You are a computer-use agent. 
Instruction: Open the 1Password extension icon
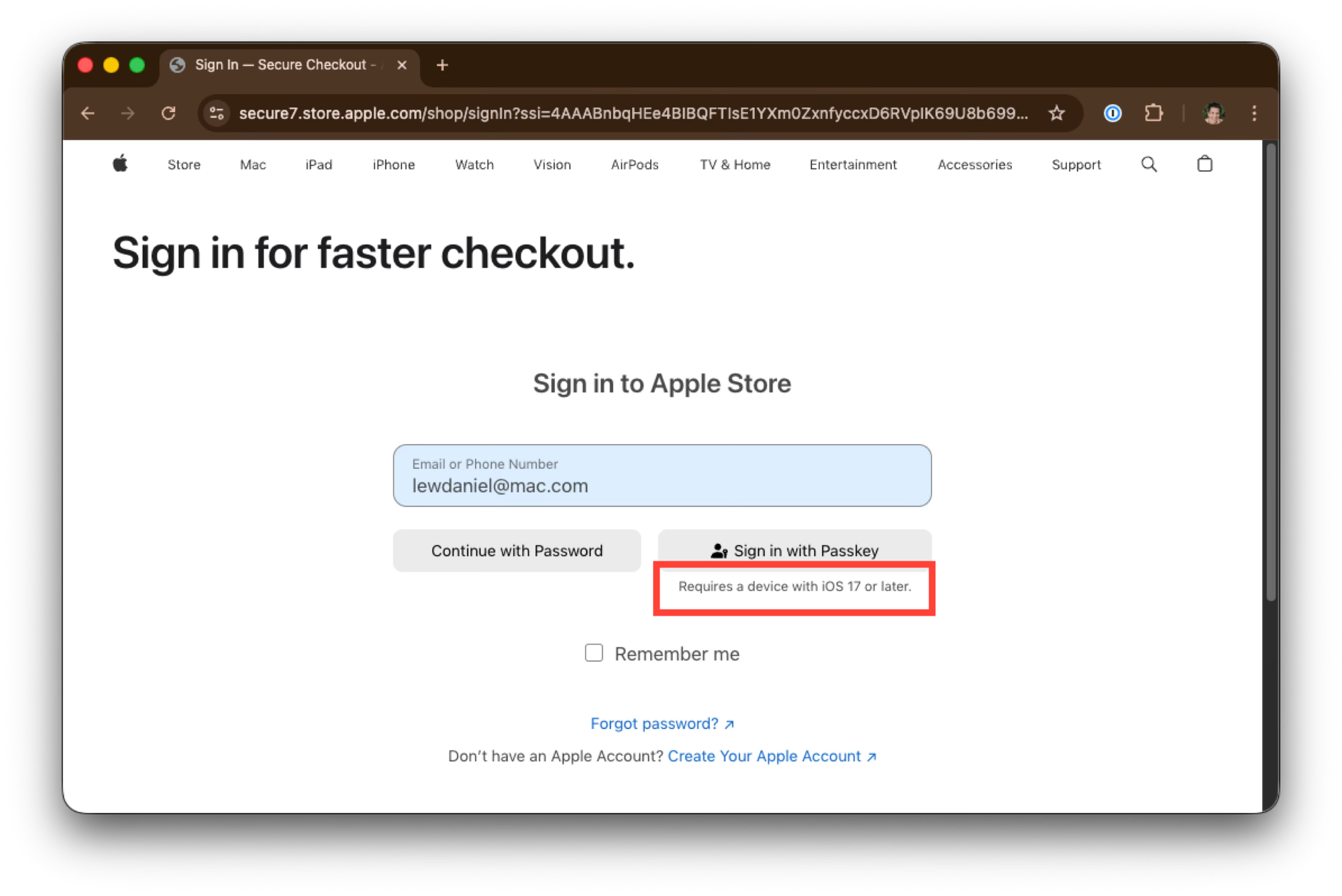point(1113,113)
